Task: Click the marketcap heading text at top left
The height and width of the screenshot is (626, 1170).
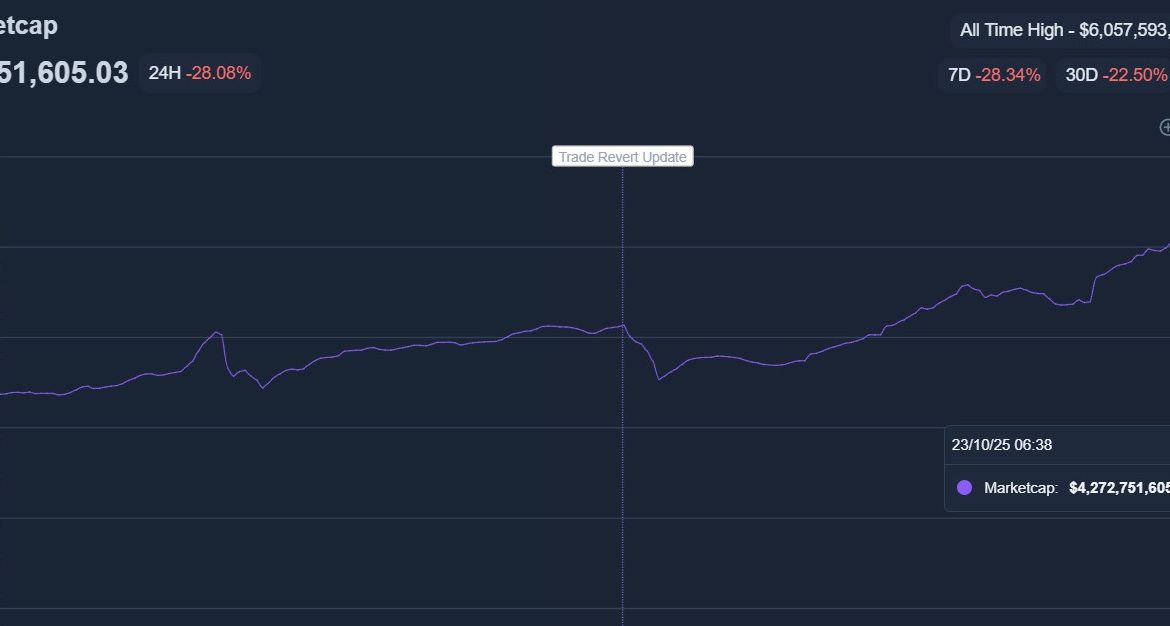Action: click(28, 27)
